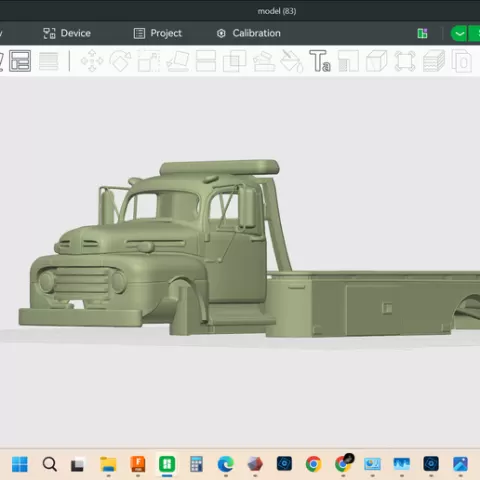Viewport: 480px width, 480px height.
Task: Open the Photos app on taskbar
Action: (460, 464)
